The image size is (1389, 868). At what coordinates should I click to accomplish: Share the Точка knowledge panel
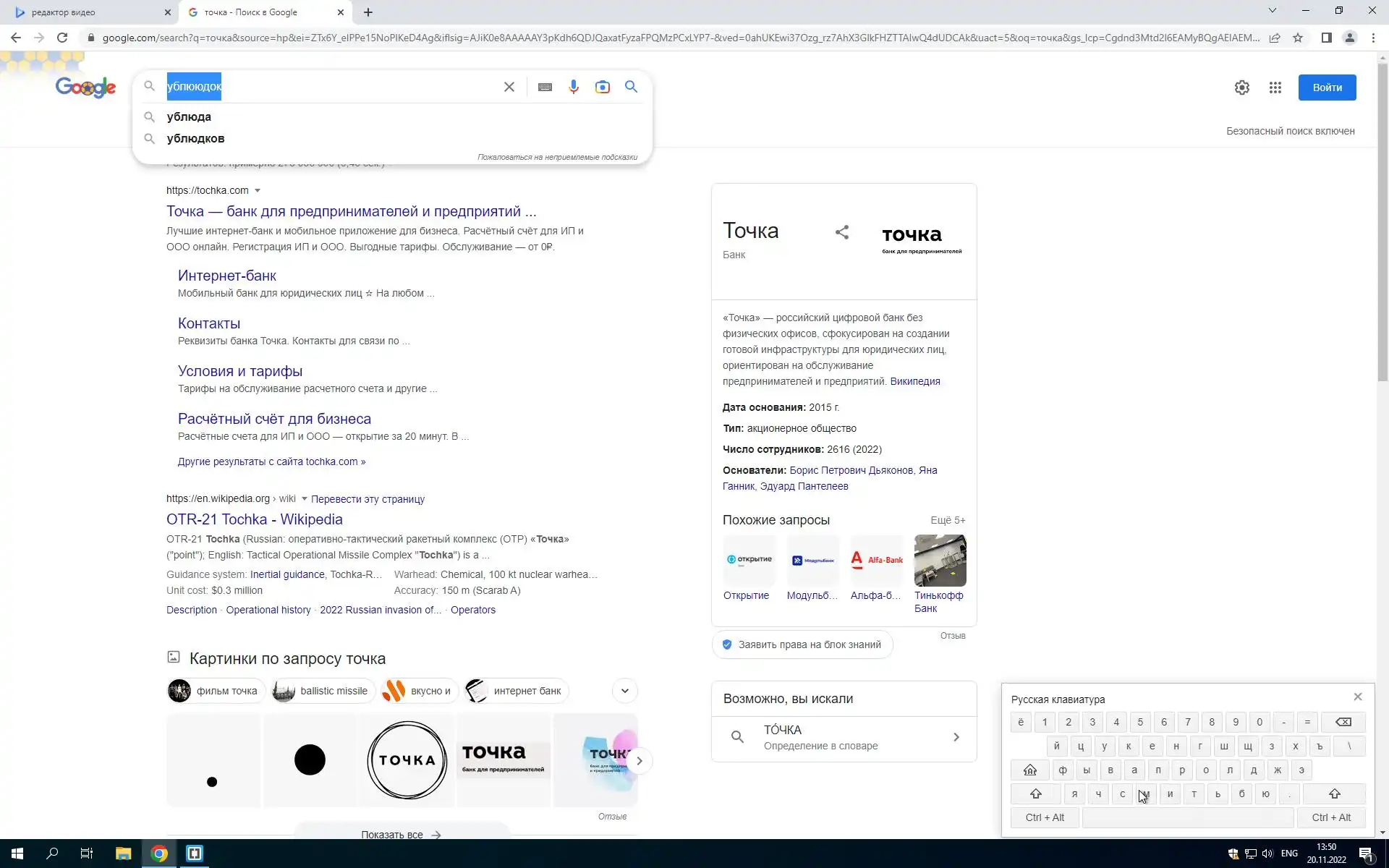click(841, 232)
